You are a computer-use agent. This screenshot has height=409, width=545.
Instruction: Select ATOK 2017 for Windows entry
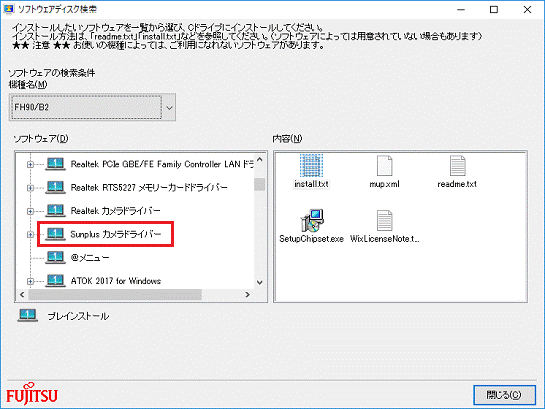click(116, 281)
